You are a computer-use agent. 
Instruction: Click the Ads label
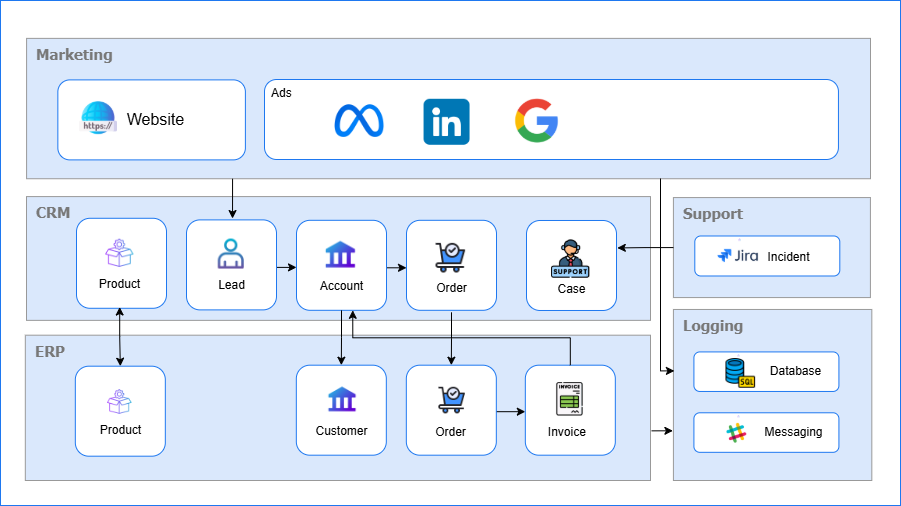tap(281, 92)
